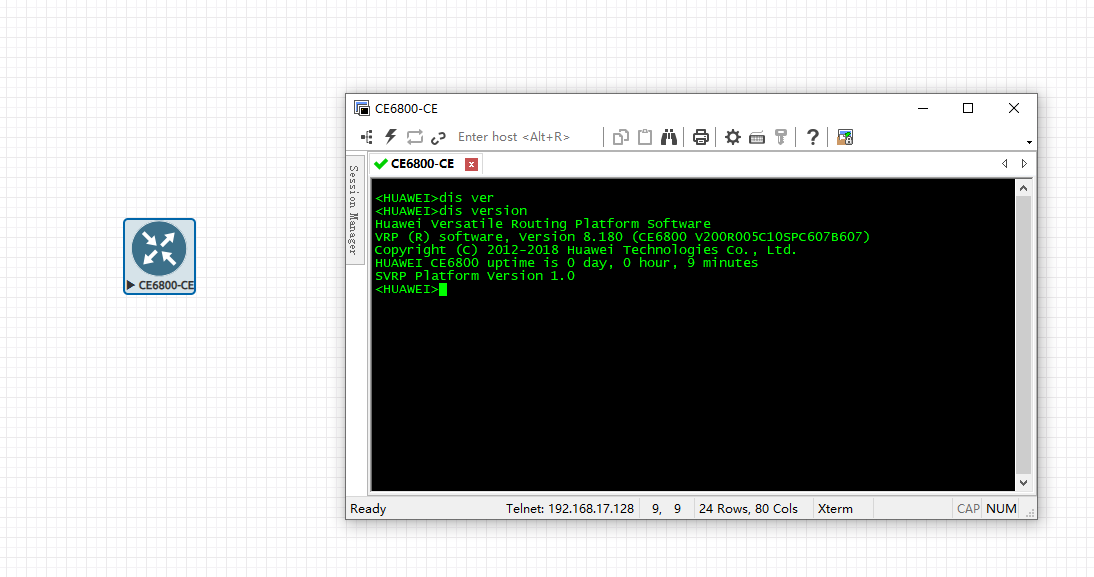Click the VRP (R) software version line
Screen dimensions: 1094x577
tap(622, 237)
